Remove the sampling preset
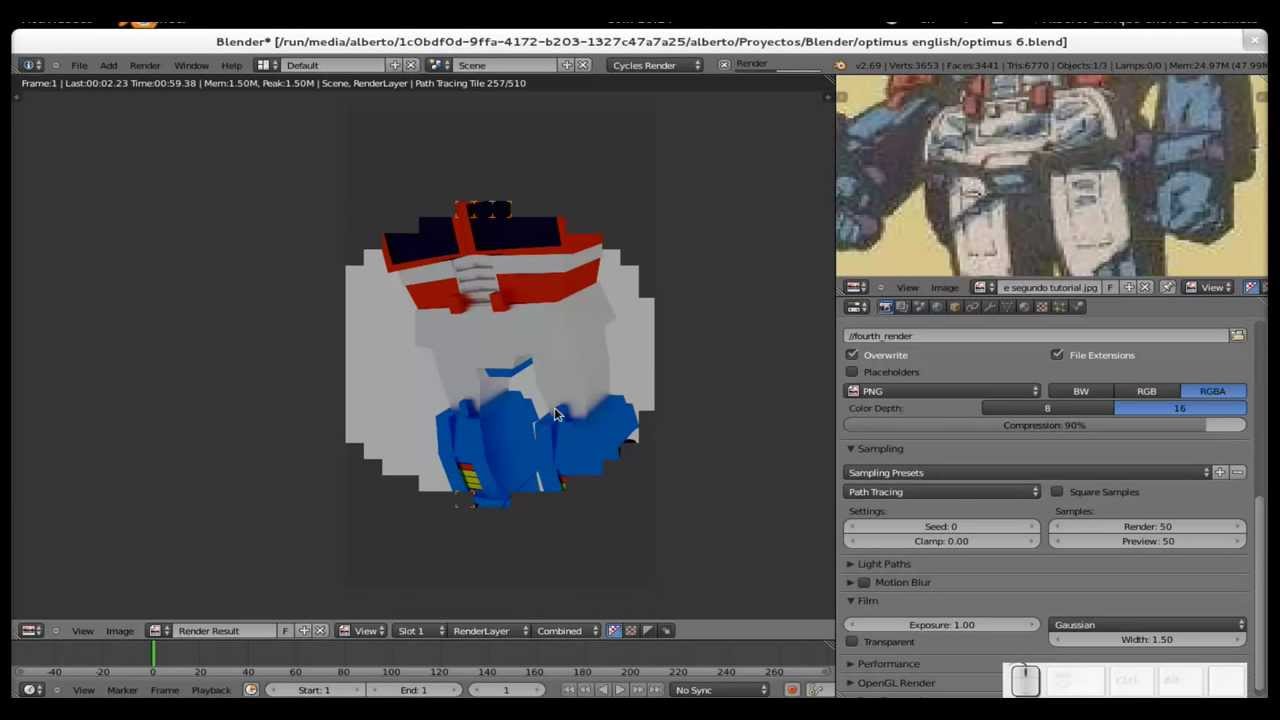This screenshot has width=1280, height=720. [1238, 472]
